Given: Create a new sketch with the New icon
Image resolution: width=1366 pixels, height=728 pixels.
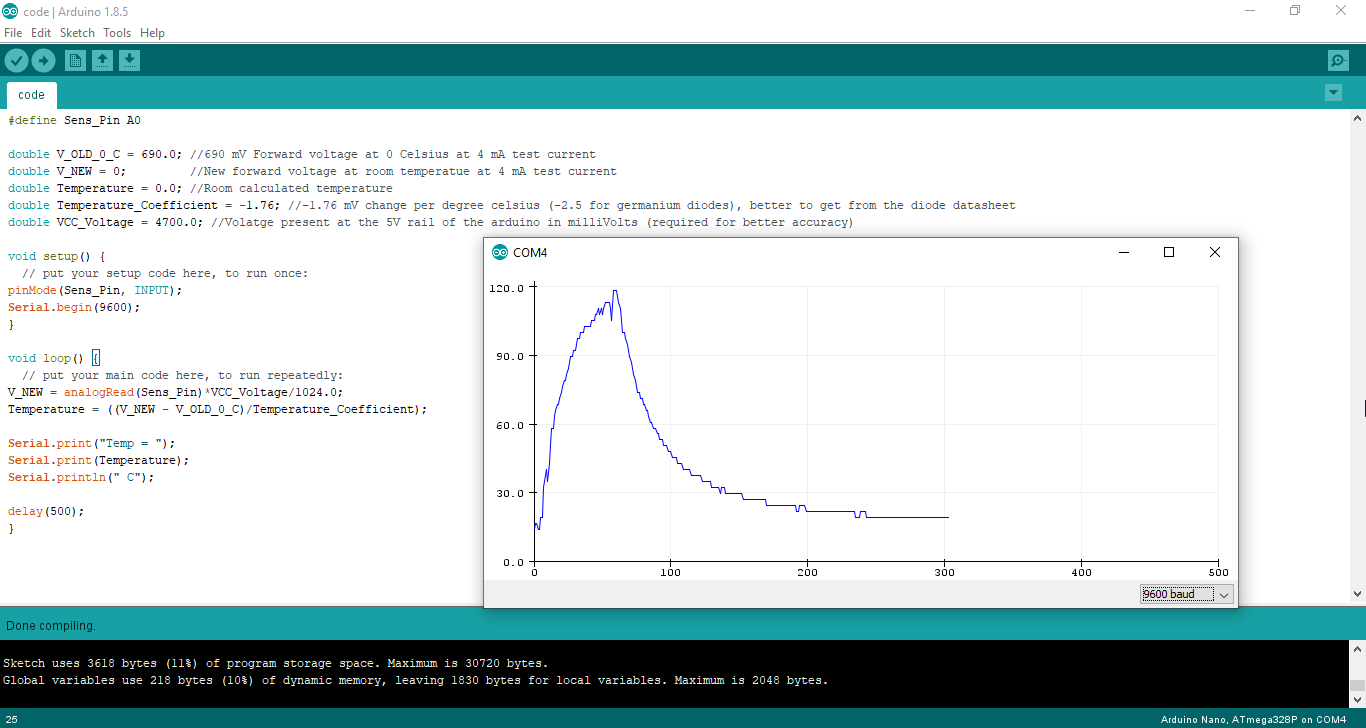Looking at the screenshot, I should (x=75, y=61).
